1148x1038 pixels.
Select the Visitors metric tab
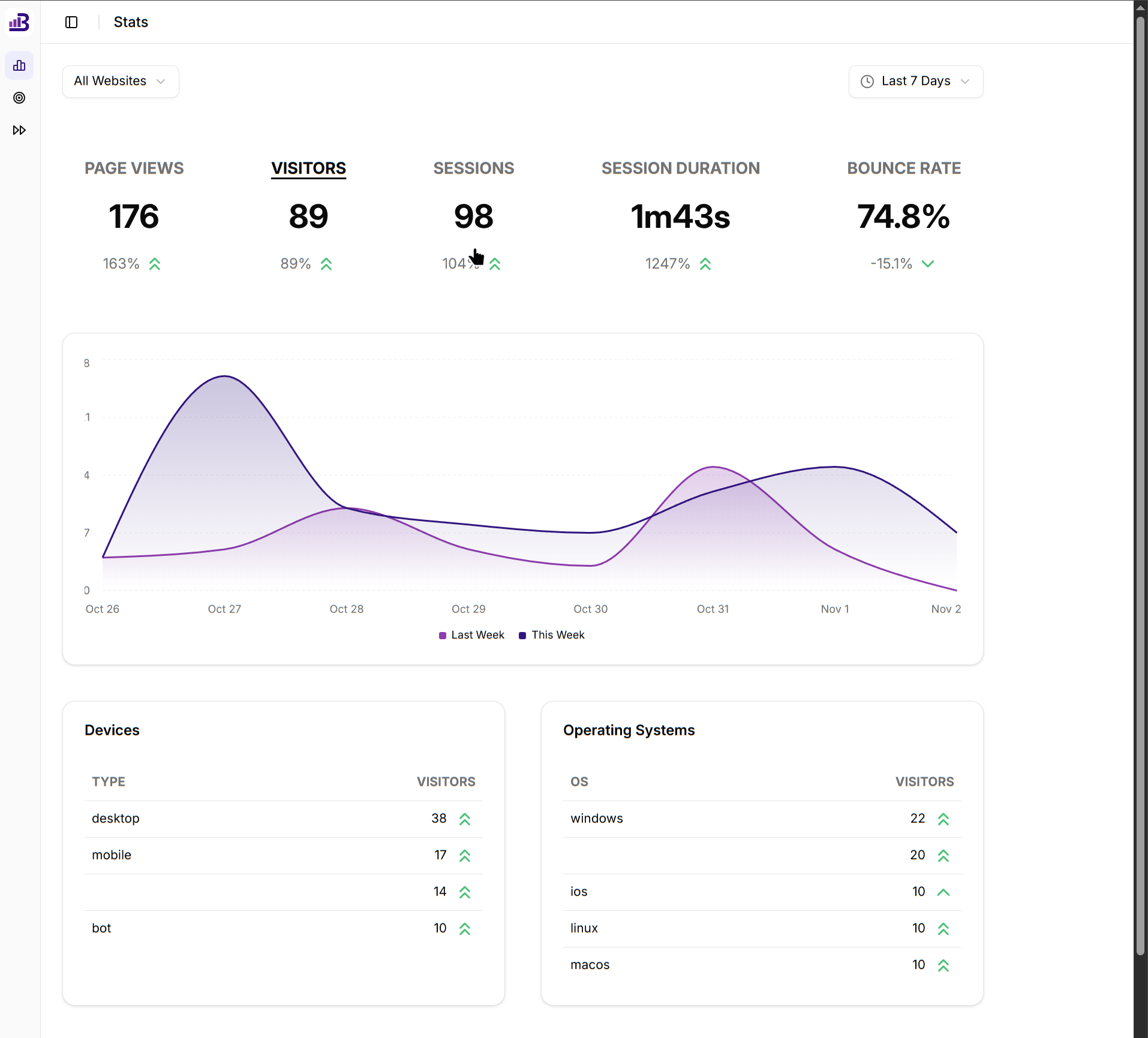tap(308, 169)
